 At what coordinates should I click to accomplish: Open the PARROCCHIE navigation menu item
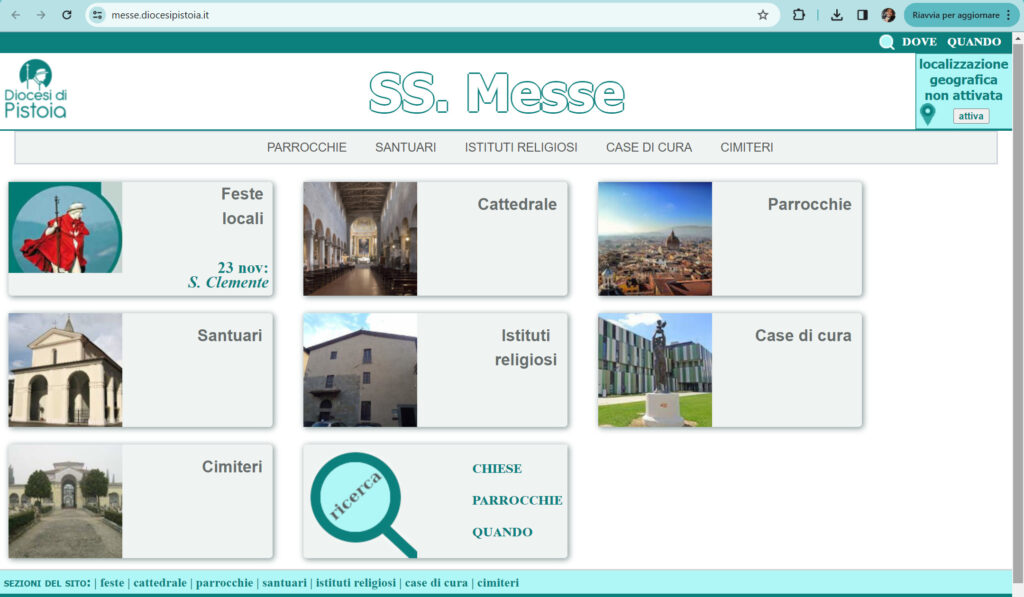[306, 147]
